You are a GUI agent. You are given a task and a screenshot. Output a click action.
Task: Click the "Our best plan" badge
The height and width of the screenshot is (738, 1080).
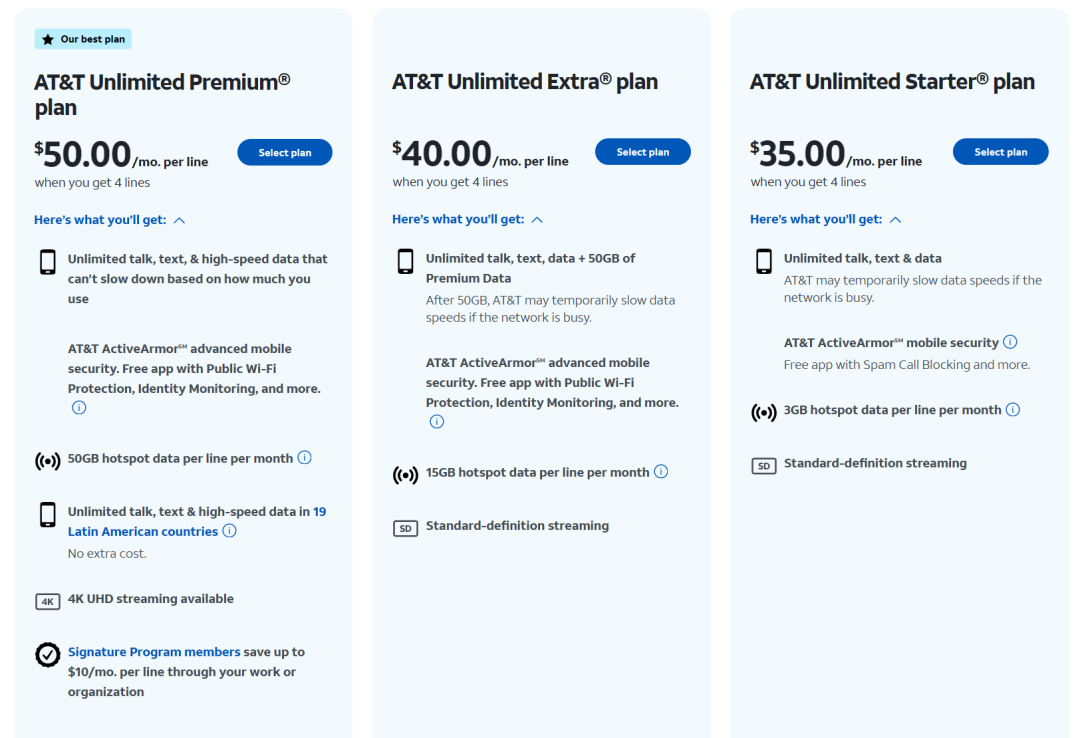[84, 39]
